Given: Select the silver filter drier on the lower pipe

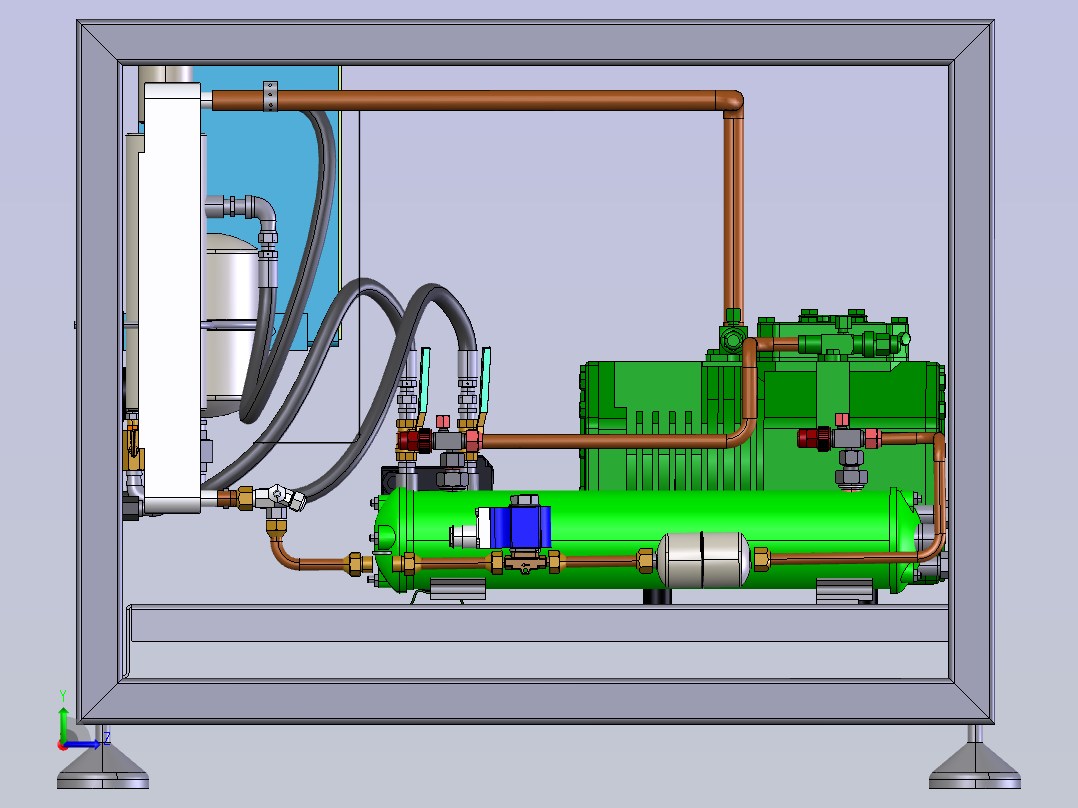Looking at the screenshot, I should coord(703,559).
